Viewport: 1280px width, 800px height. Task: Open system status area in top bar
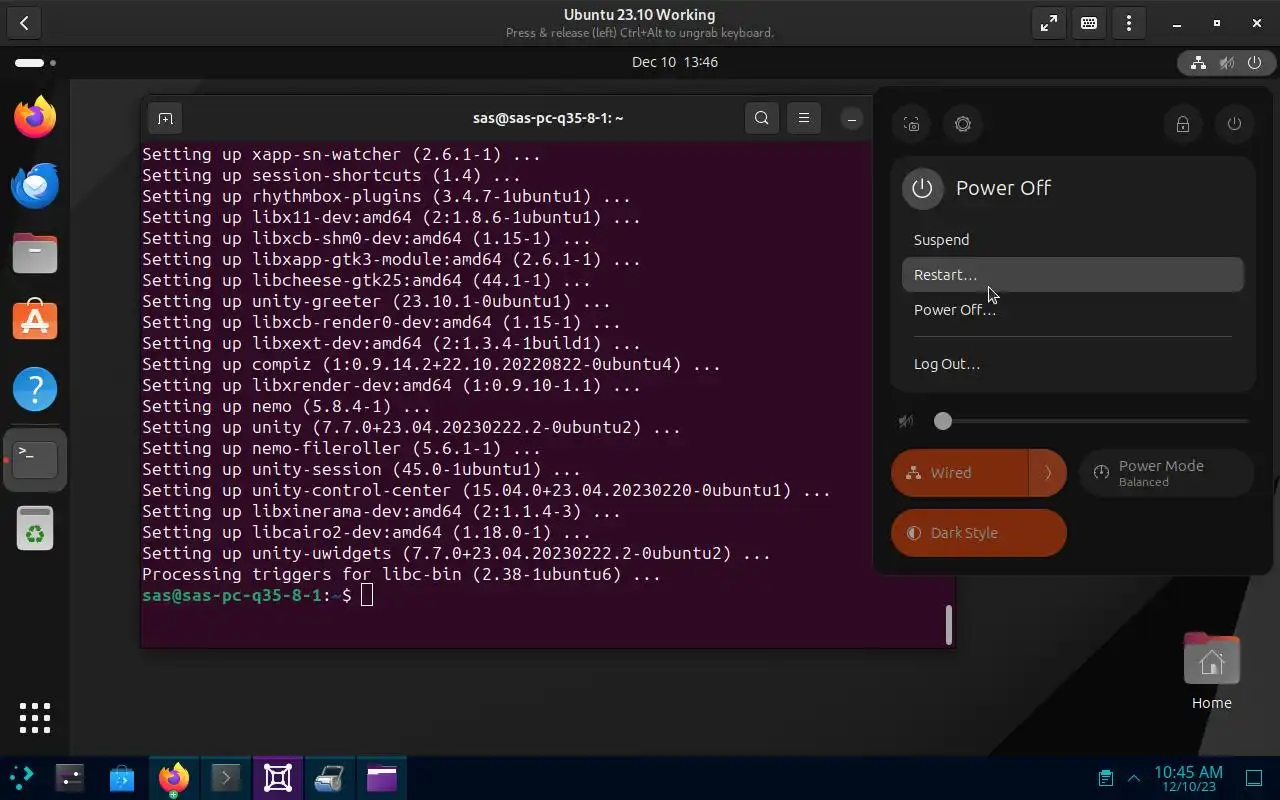(x=1227, y=63)
